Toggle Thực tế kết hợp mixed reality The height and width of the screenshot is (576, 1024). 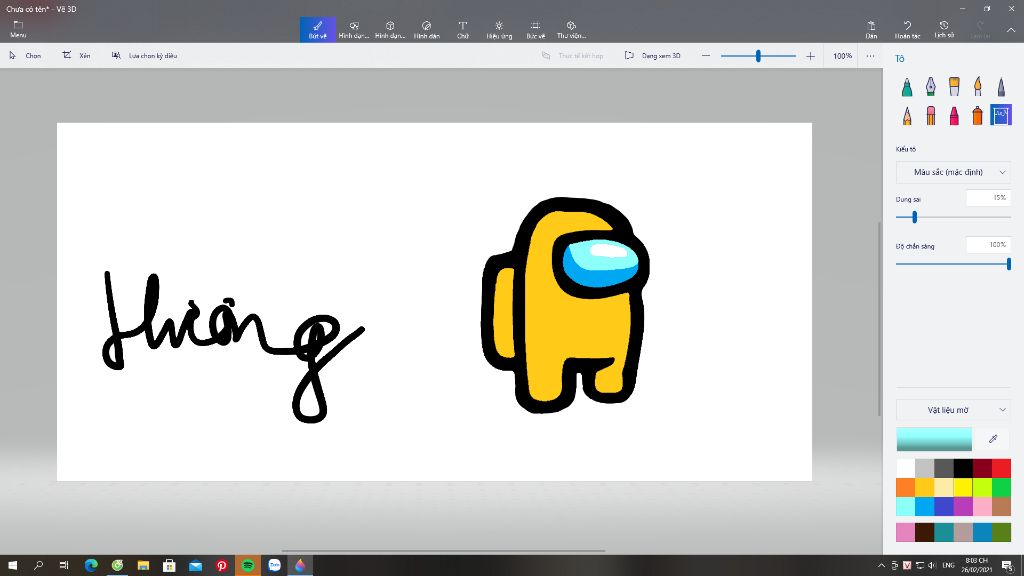coord(572,56)
